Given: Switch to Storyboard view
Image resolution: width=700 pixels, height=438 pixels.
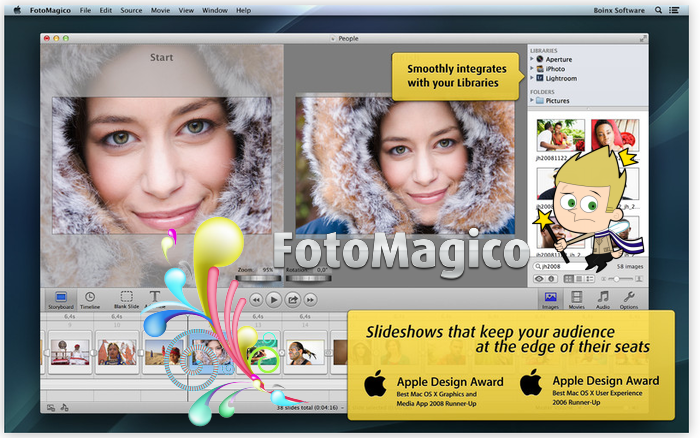Looking at the screenshot, I should pos(61,300).
